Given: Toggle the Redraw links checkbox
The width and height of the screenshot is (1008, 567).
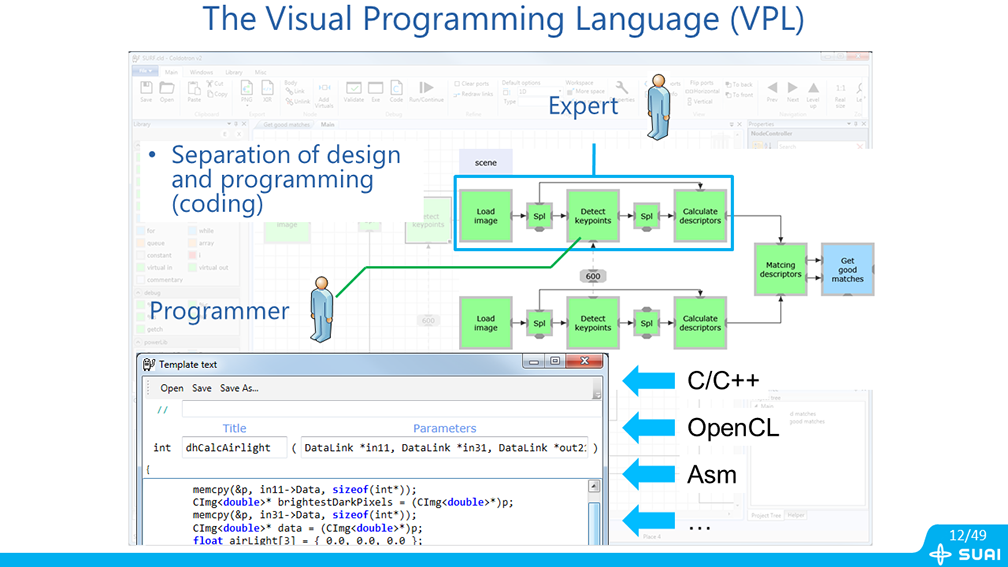Looking at the screenshot, I should (x=458, y=94).
